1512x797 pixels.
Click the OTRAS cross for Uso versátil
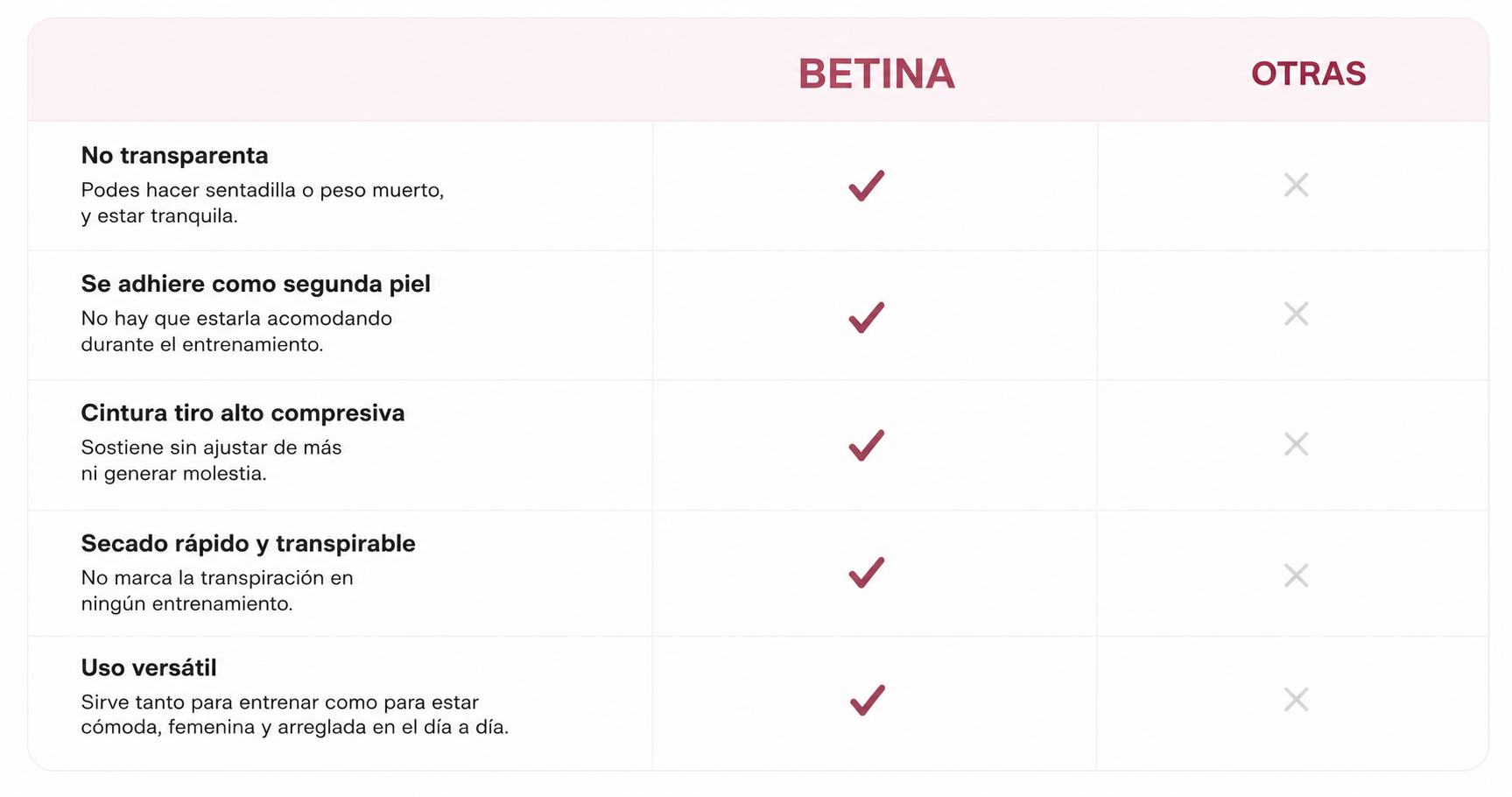click(1296, 699)
